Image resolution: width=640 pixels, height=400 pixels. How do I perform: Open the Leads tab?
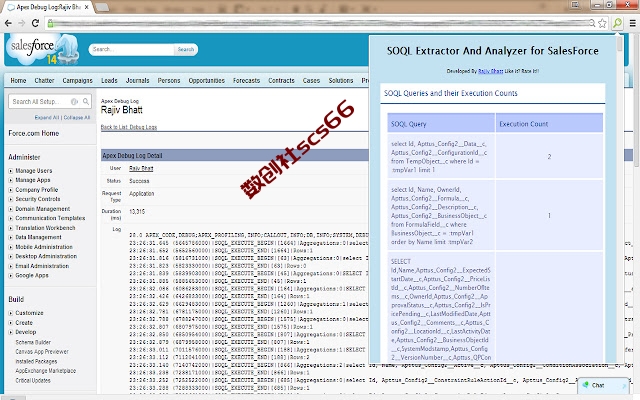(109, 80)
